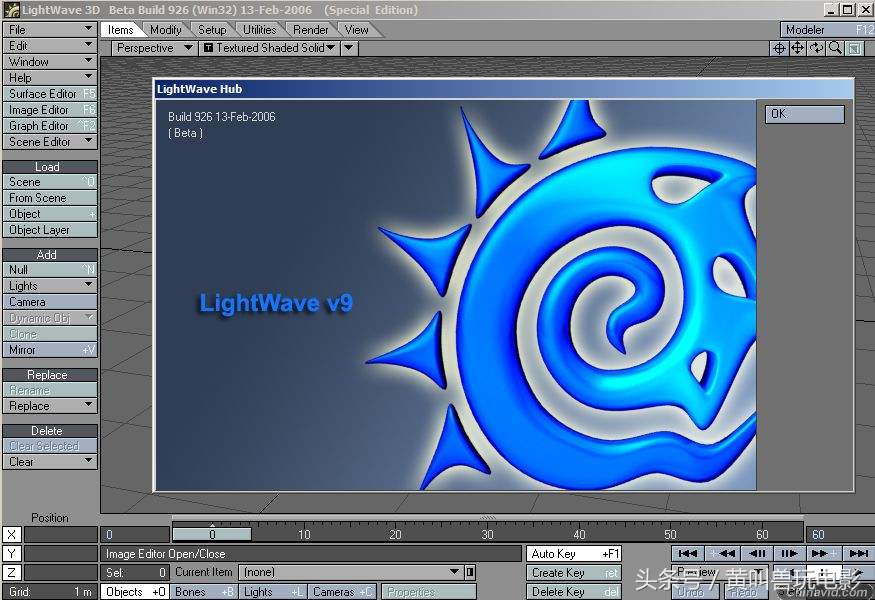This screenshot has width=875, height=600.
Task: Switch to the Setup tab
Action: tap(212, 30)
